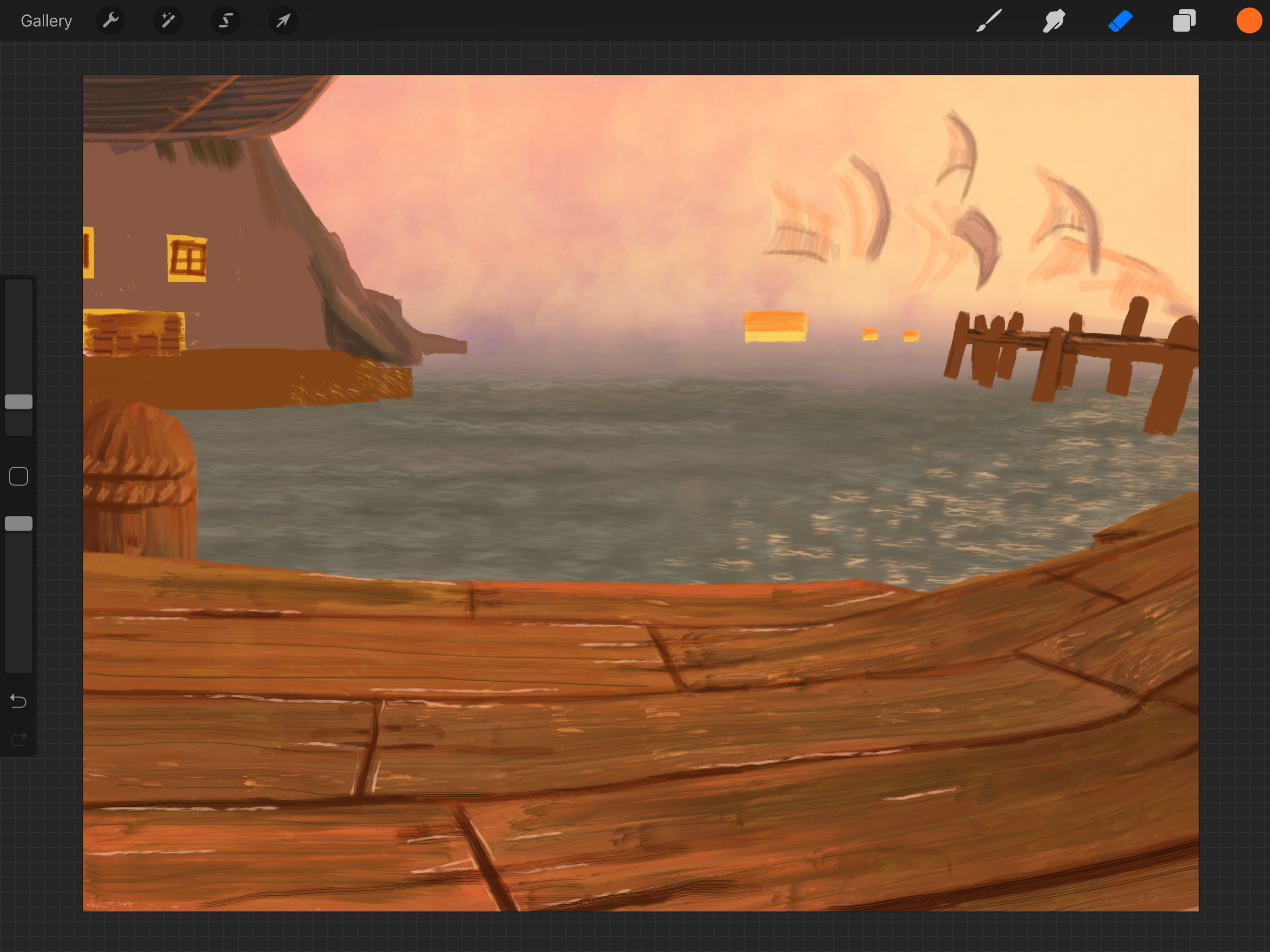
Task: Open the Adjustments magic wand menu
Action: click(x=168, y=20)
